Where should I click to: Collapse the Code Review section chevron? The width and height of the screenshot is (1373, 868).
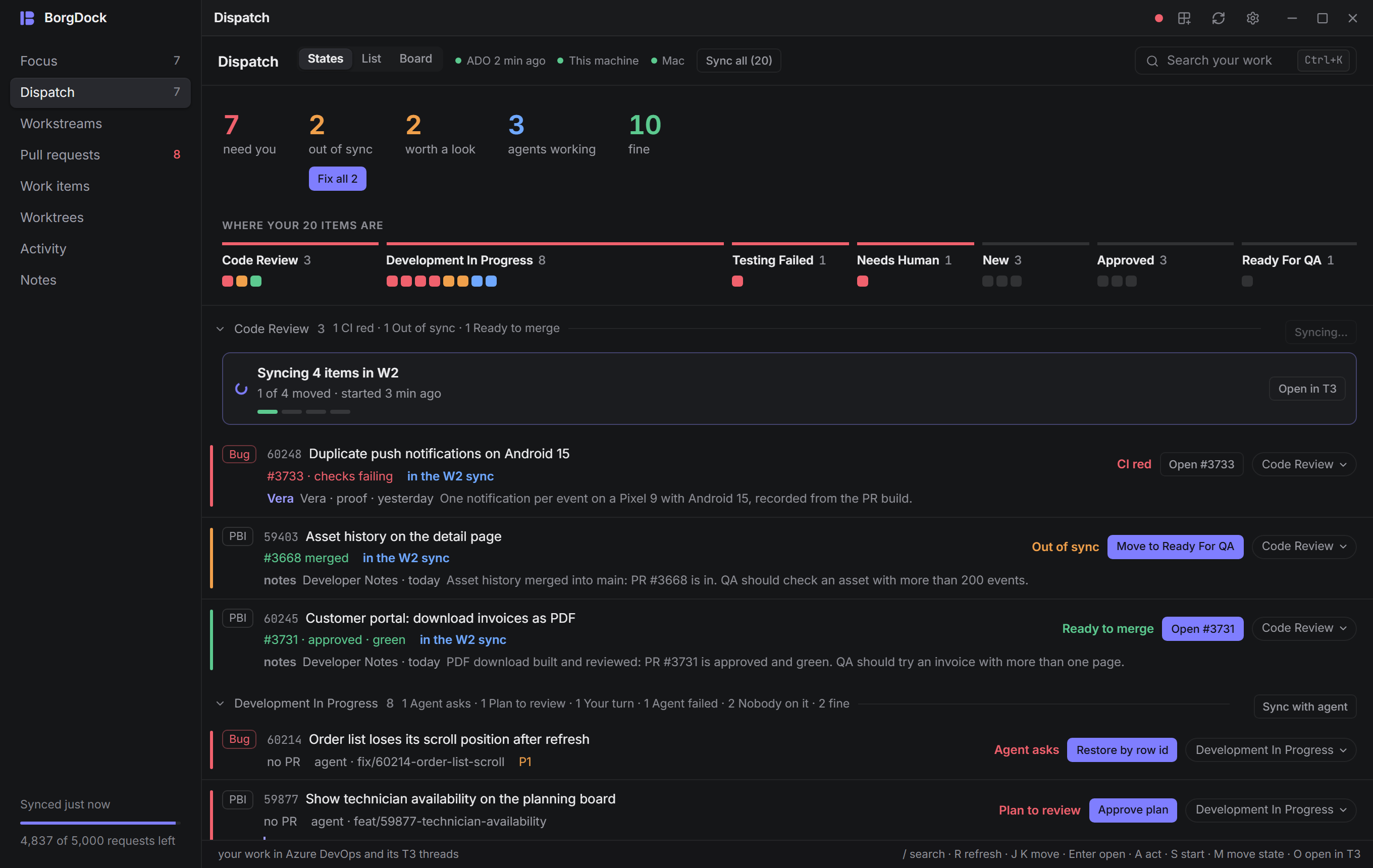click(220, 329)
